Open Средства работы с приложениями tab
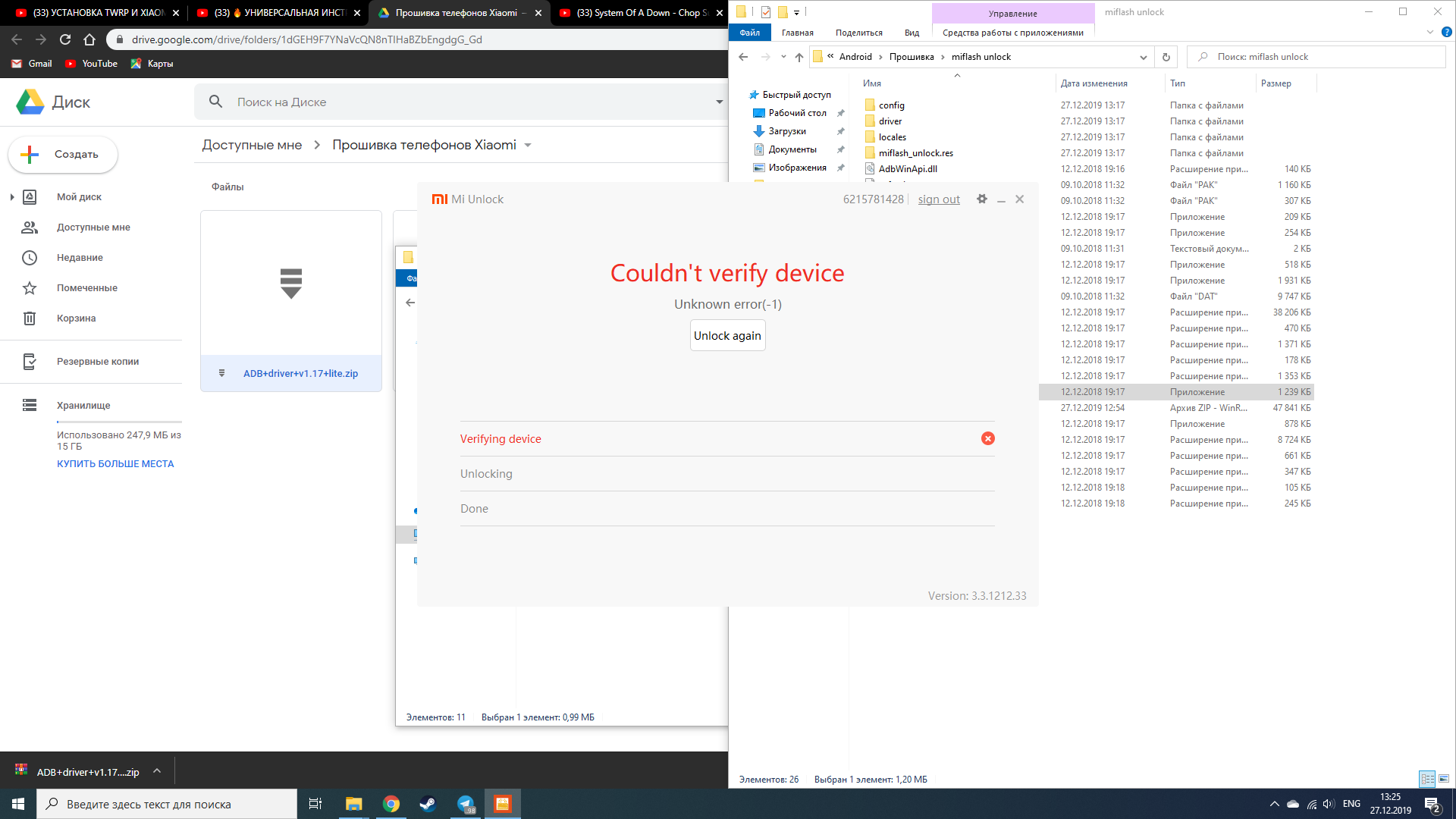This screenshot has width=1456, height=819. pyautogui.click(x=1013, y=33)
